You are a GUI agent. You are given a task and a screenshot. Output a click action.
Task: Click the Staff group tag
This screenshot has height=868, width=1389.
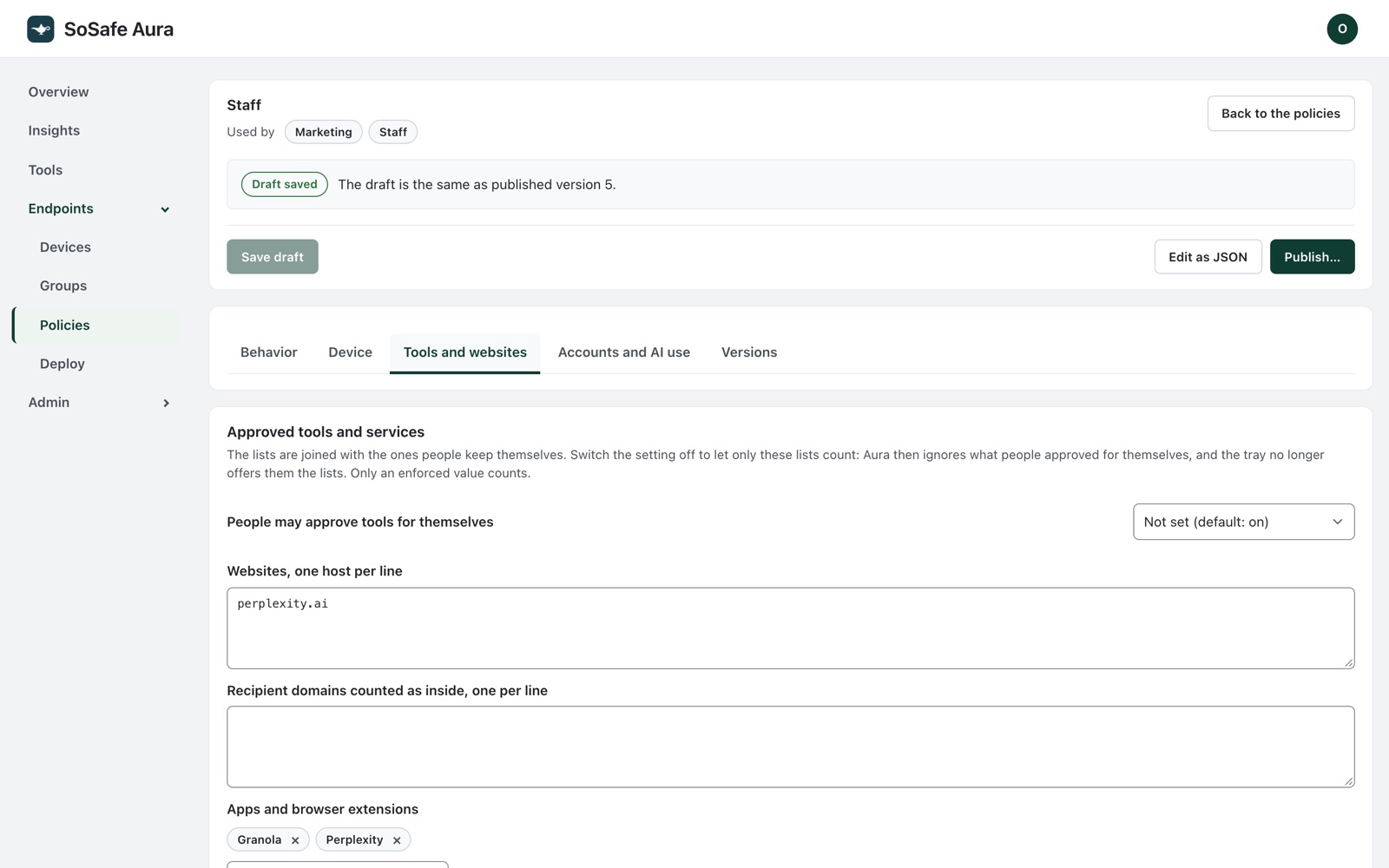click(393, 132)
